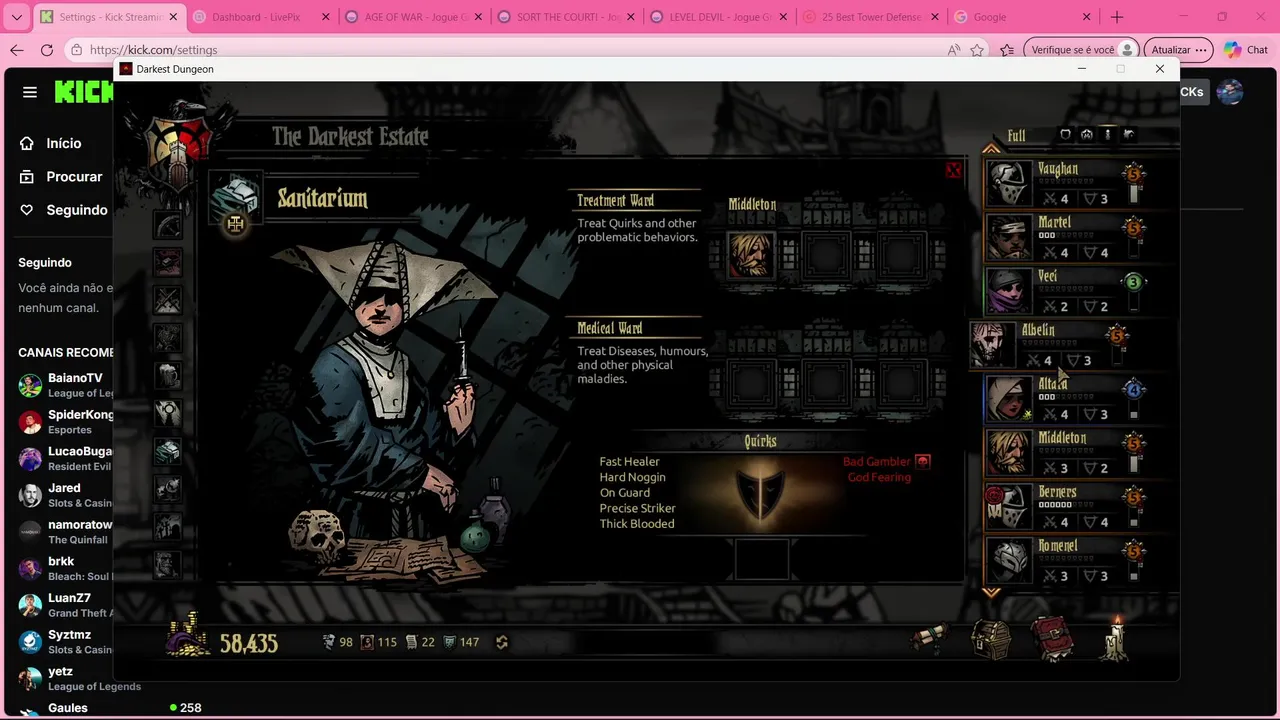Click the heirloom exchange arrows icon
This screenshot has width=1280, height=720.
point(502,642)
